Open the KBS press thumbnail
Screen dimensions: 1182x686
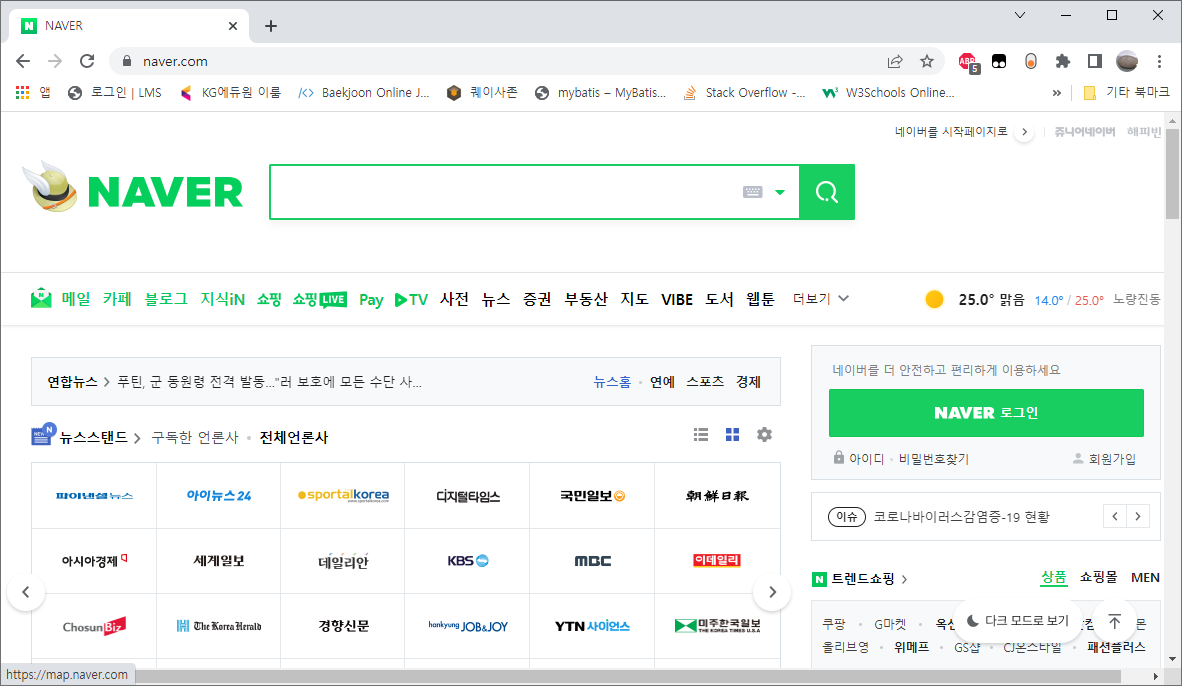(x=467, y=561)
